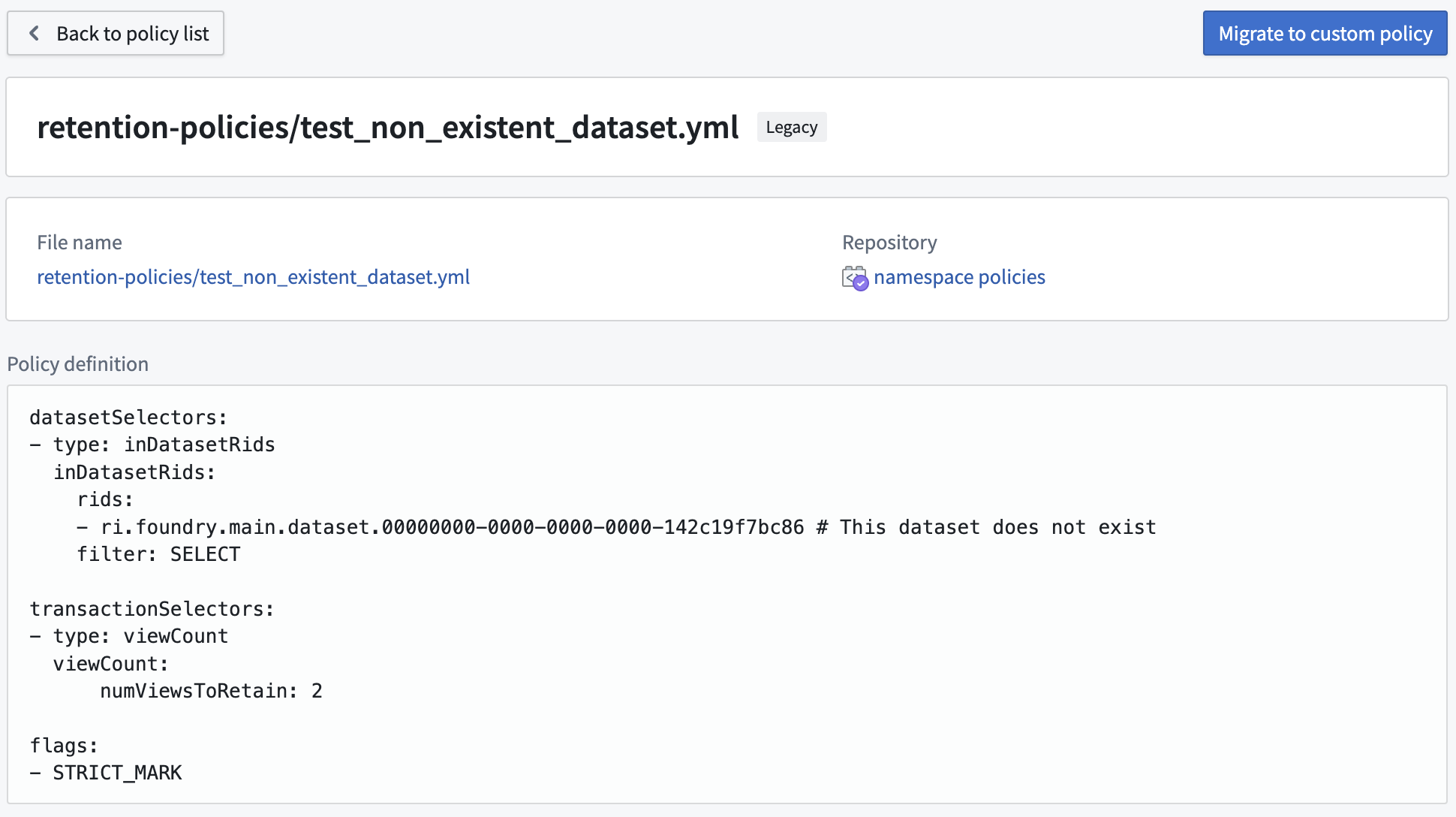Click Migrate to custom policy button
Image resolution: width=1456 pixels, height=817 pixels.
[x=1325, y=33]
